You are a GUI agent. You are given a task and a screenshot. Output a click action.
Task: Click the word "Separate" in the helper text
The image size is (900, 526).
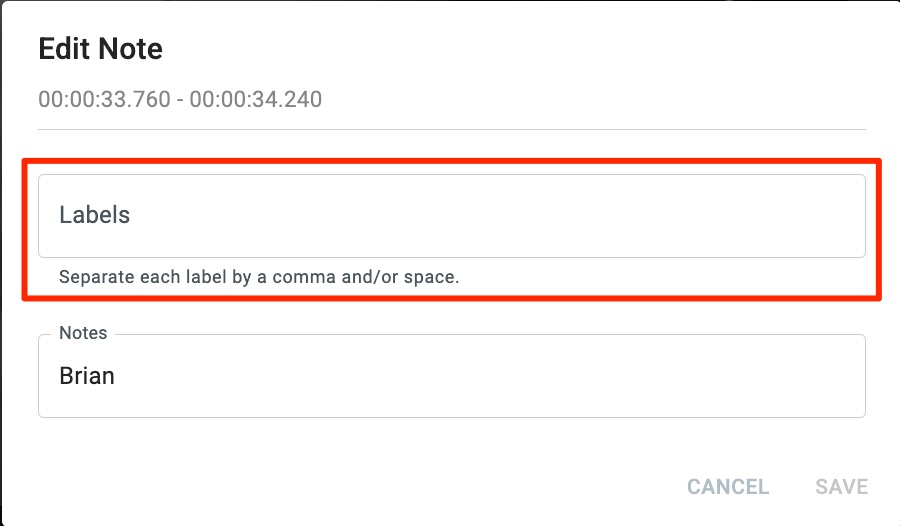95,277
